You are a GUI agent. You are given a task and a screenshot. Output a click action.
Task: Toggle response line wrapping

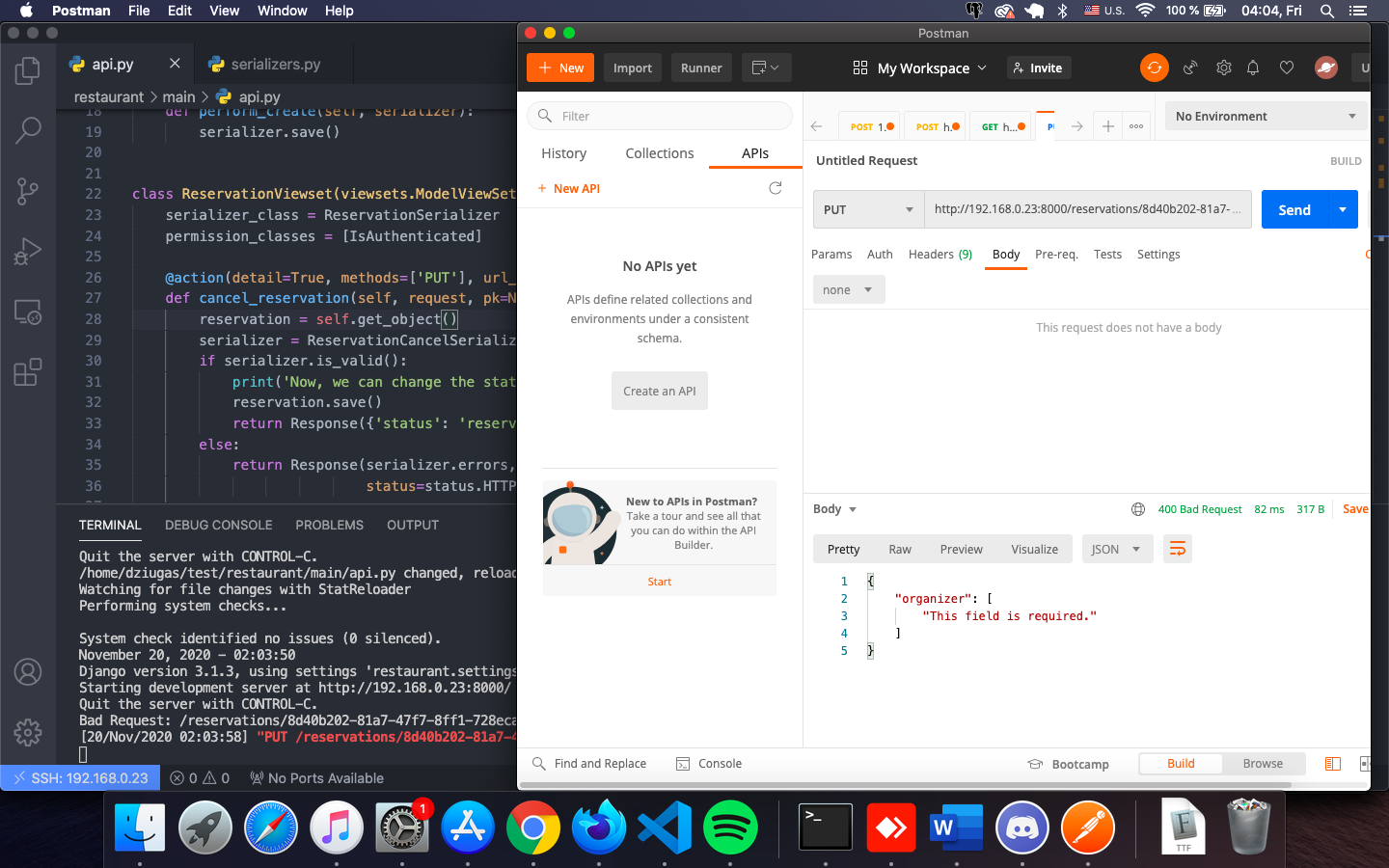(1178, 549)
